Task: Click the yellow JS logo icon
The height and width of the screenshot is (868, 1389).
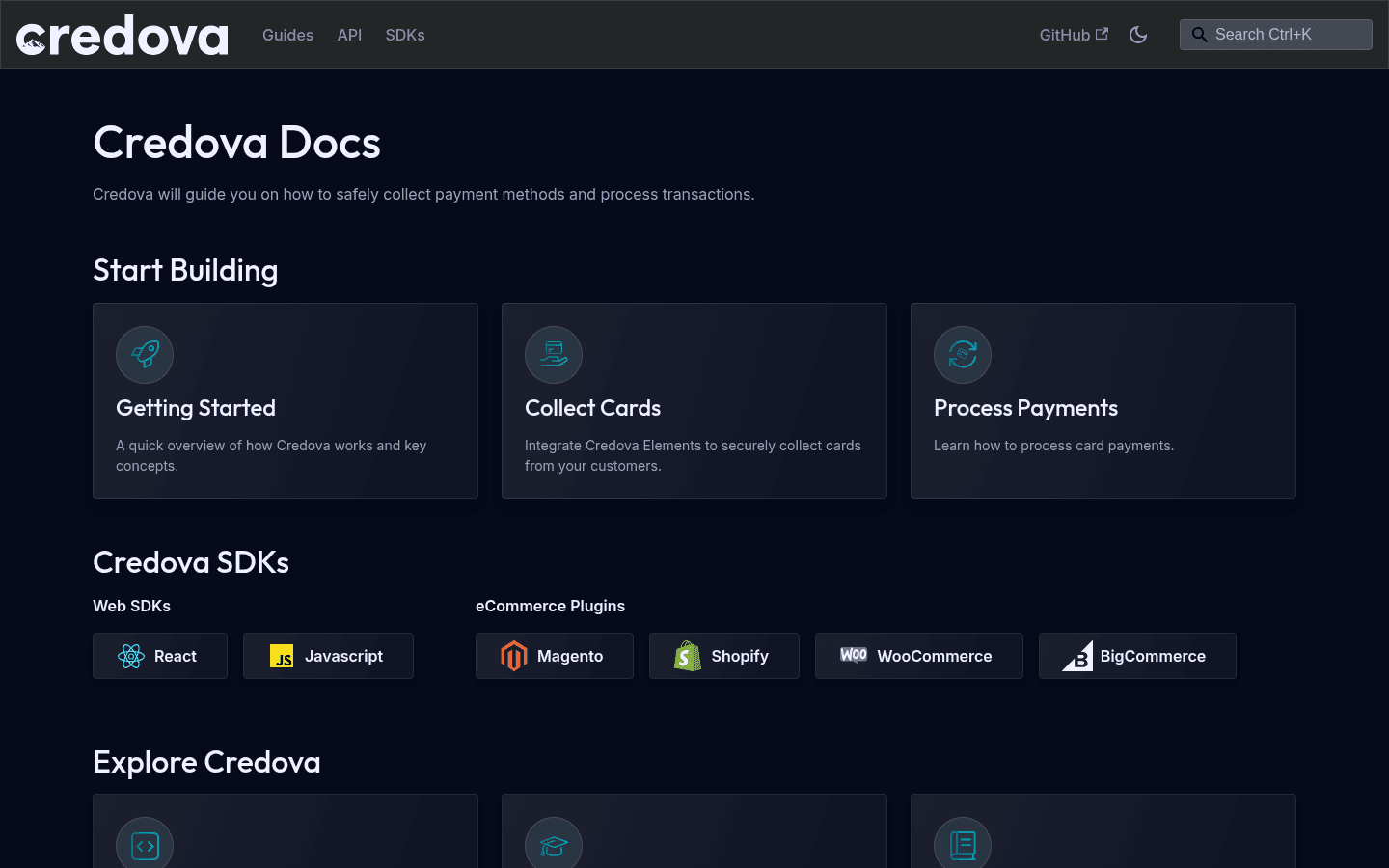Action: click(282, 656)
